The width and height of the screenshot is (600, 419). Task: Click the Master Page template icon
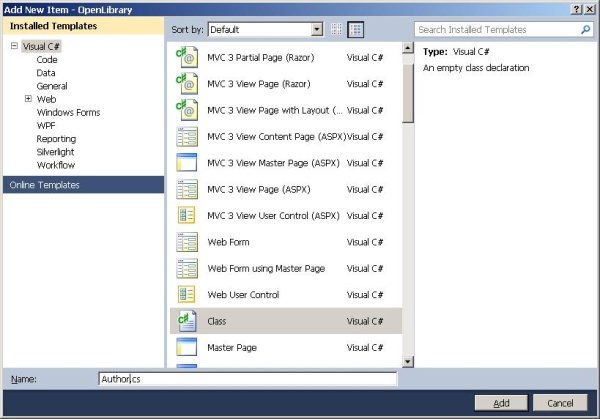(x=187, y=347)
